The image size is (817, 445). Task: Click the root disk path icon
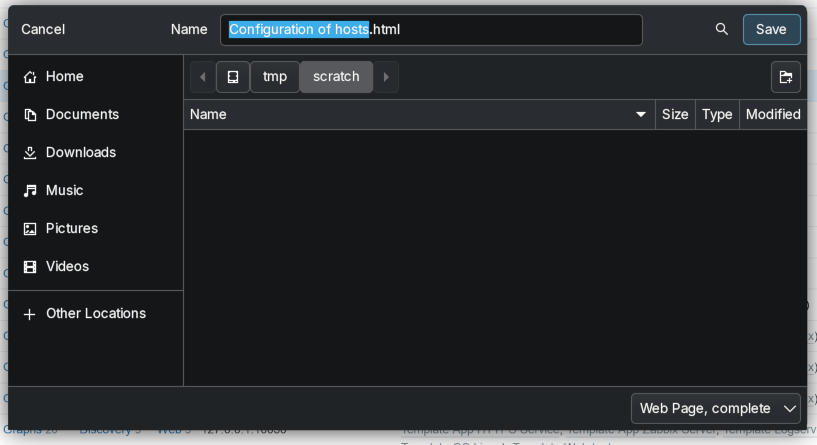(x=233, y=77)
